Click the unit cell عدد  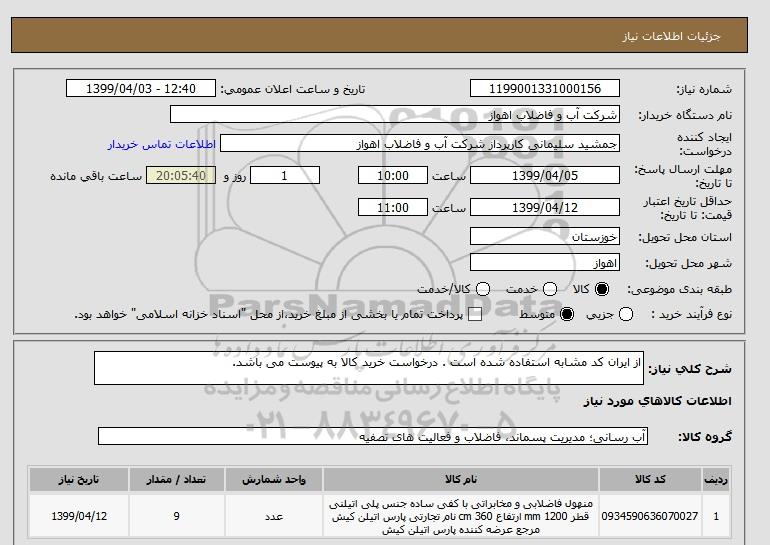click(274, 516)
